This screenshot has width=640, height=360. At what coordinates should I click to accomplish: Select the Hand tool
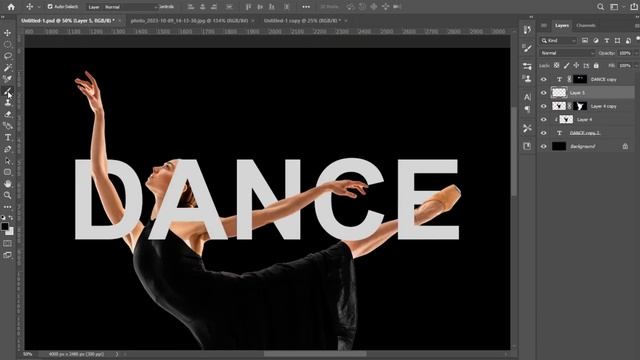coord(7,184)
